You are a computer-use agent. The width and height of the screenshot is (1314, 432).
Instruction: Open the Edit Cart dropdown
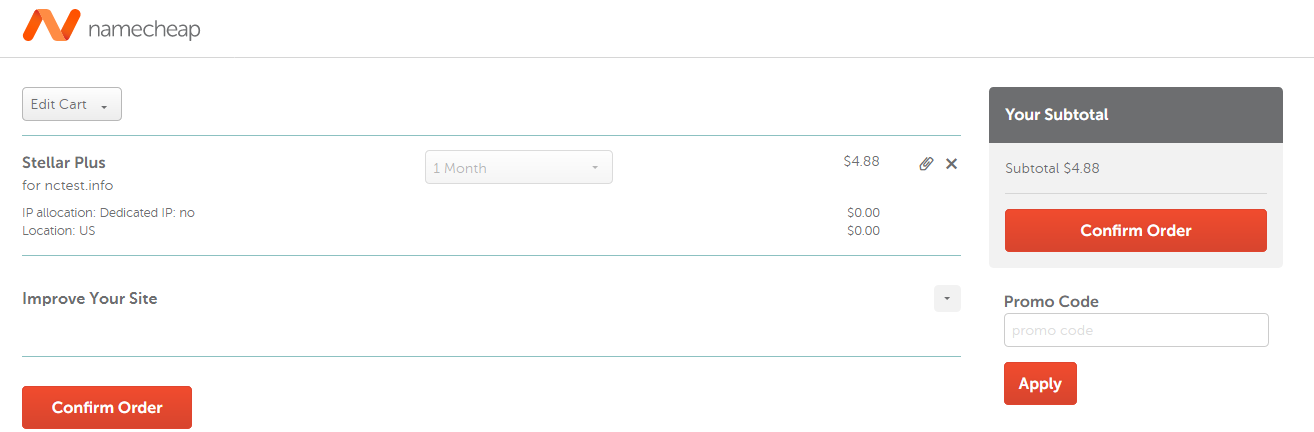pyautogui.click(x=72, y=104)
